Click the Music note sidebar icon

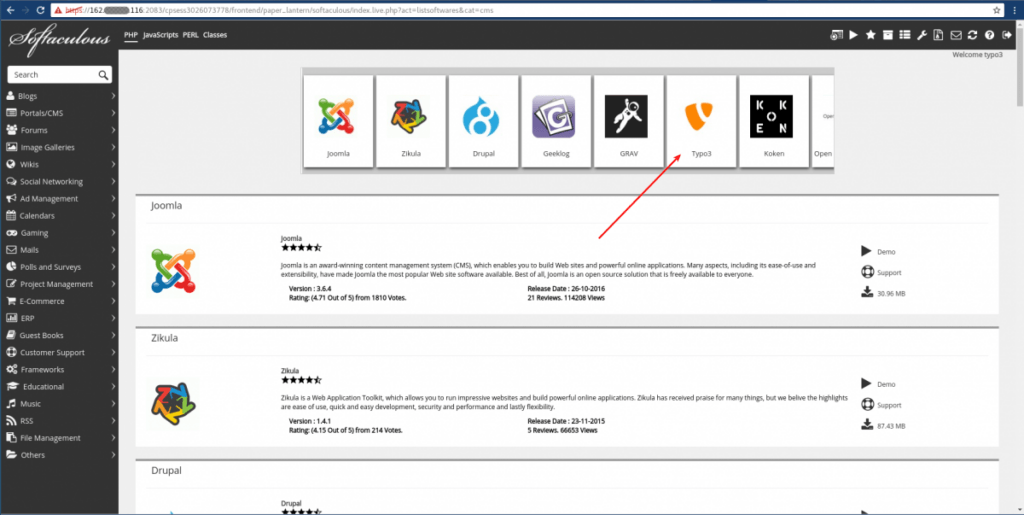11,403
